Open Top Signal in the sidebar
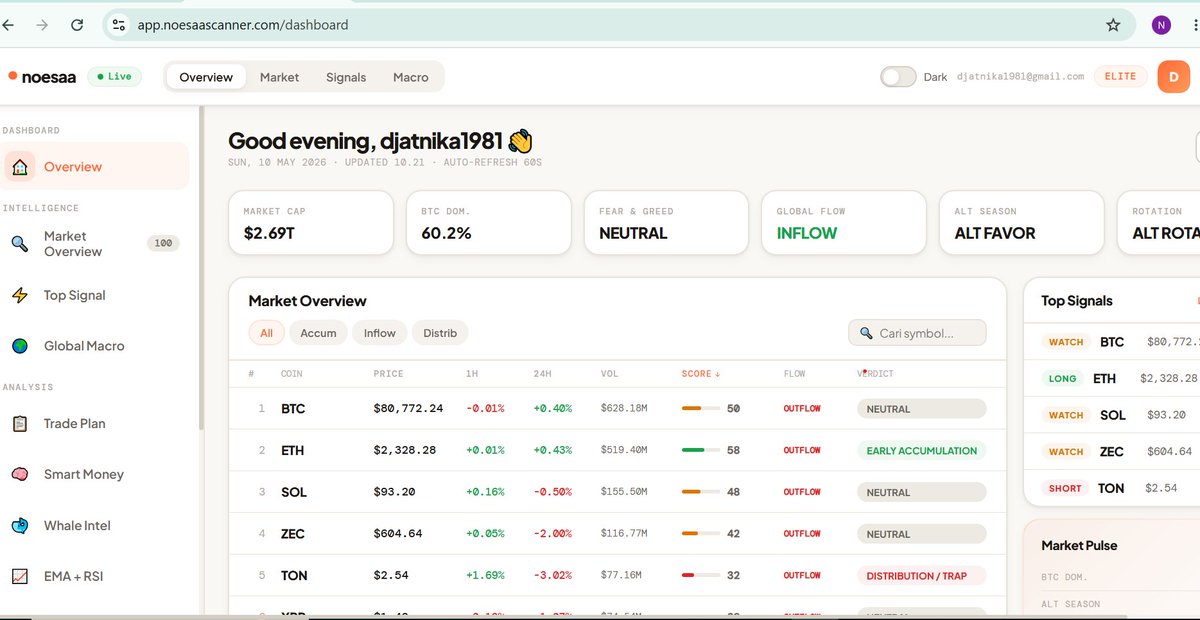Viewport: 1200px width, 620px height. [x=95, y=295]
